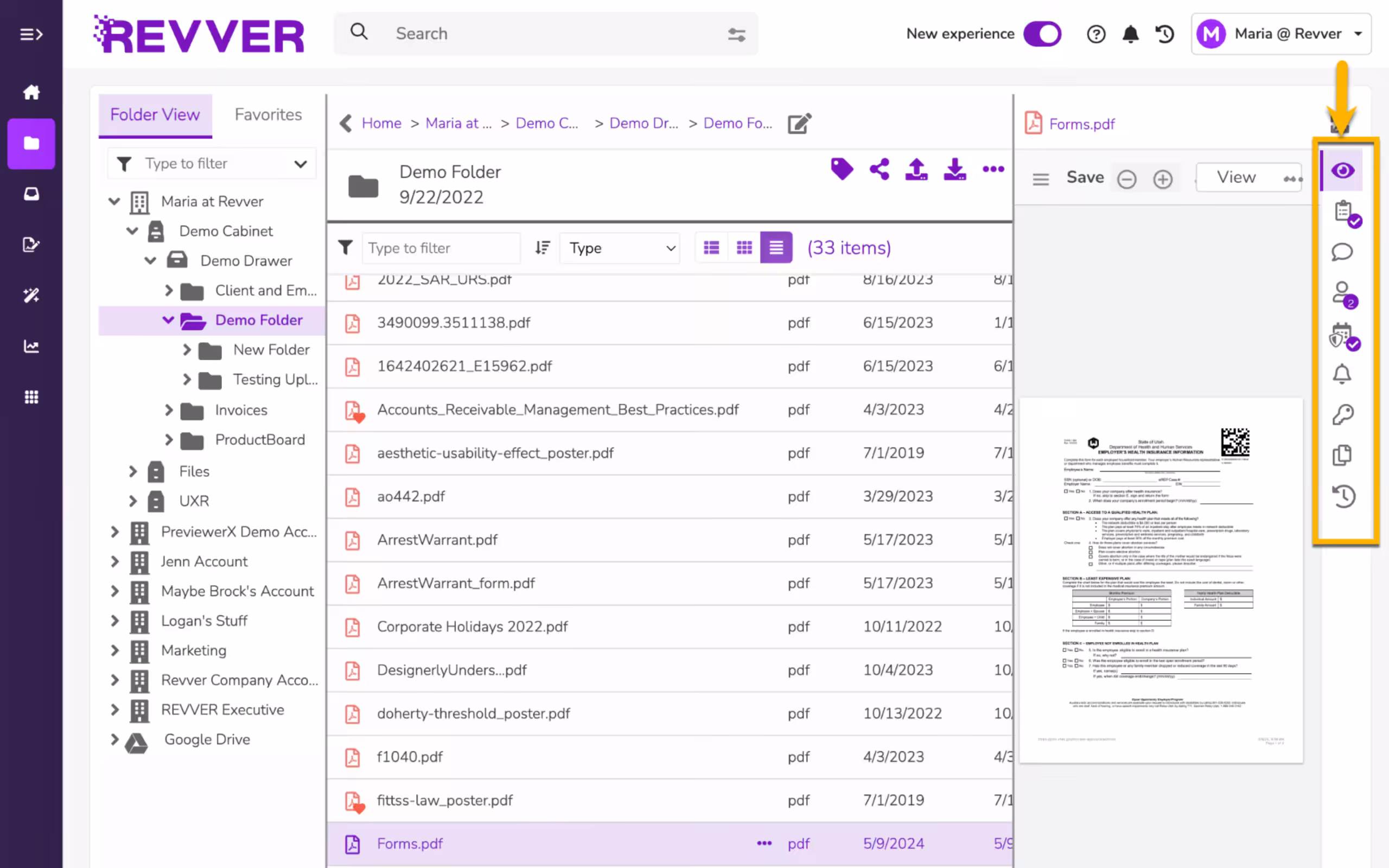
Task: Open the Inbox sidebar icon
Action: coord(31,194)
